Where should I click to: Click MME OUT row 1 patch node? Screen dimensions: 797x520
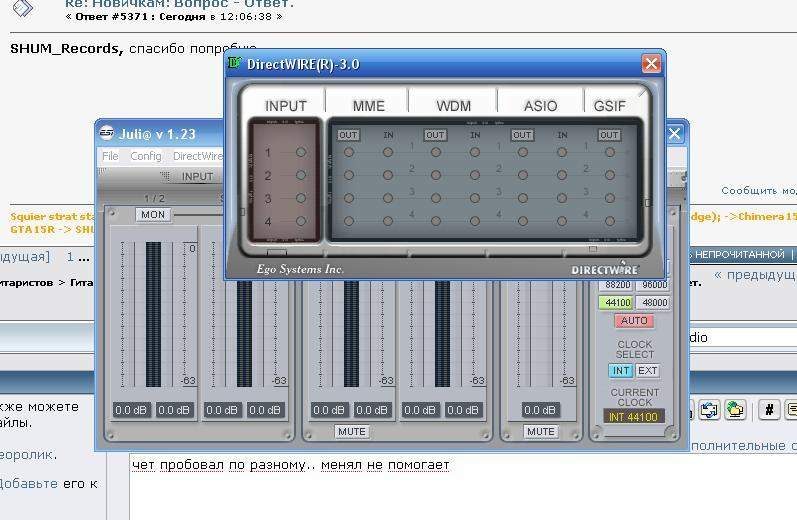[x=348, y=153]
